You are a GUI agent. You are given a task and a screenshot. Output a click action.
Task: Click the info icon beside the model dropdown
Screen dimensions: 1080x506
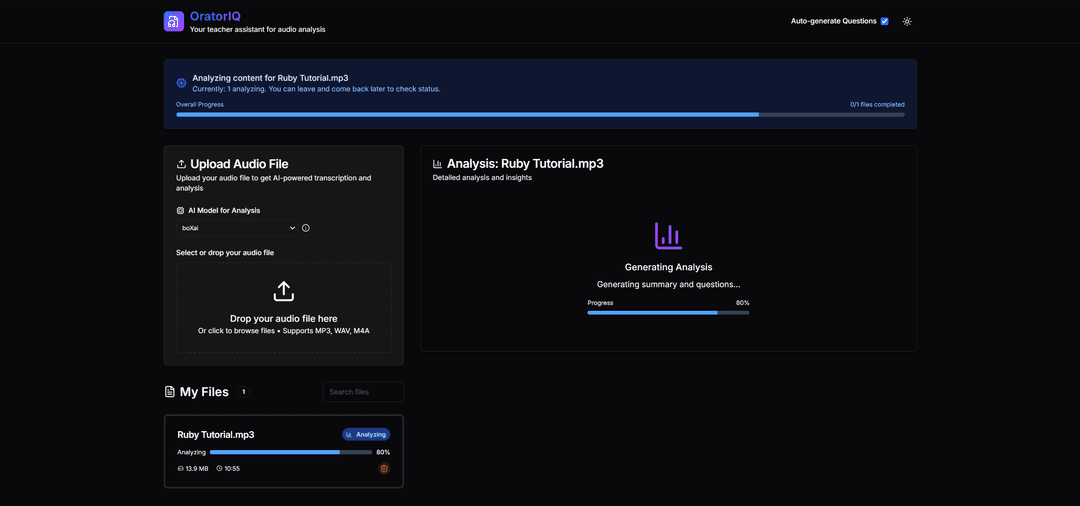[306, 228]
